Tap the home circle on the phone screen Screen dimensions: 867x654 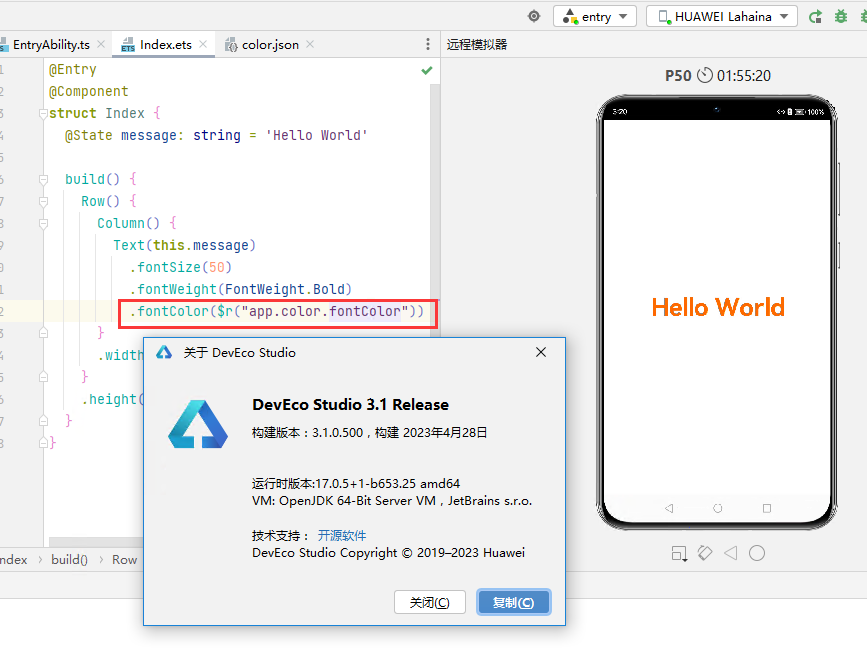click(718, 508)
